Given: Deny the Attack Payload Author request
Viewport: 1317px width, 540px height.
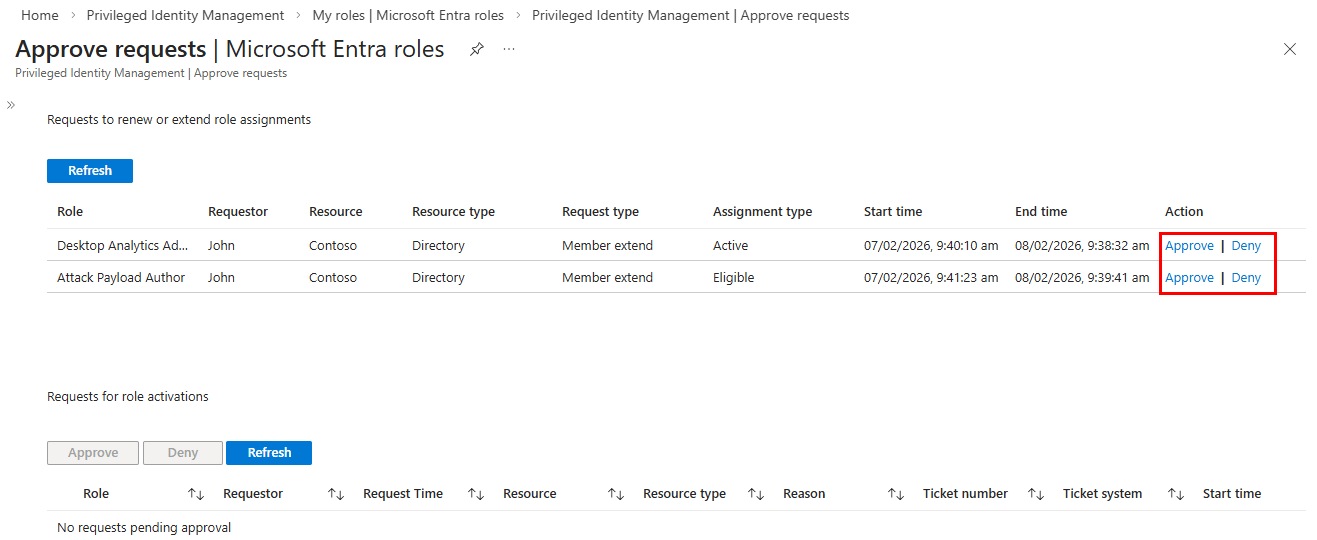Looking at the screenshot, I should [1246, 278].
